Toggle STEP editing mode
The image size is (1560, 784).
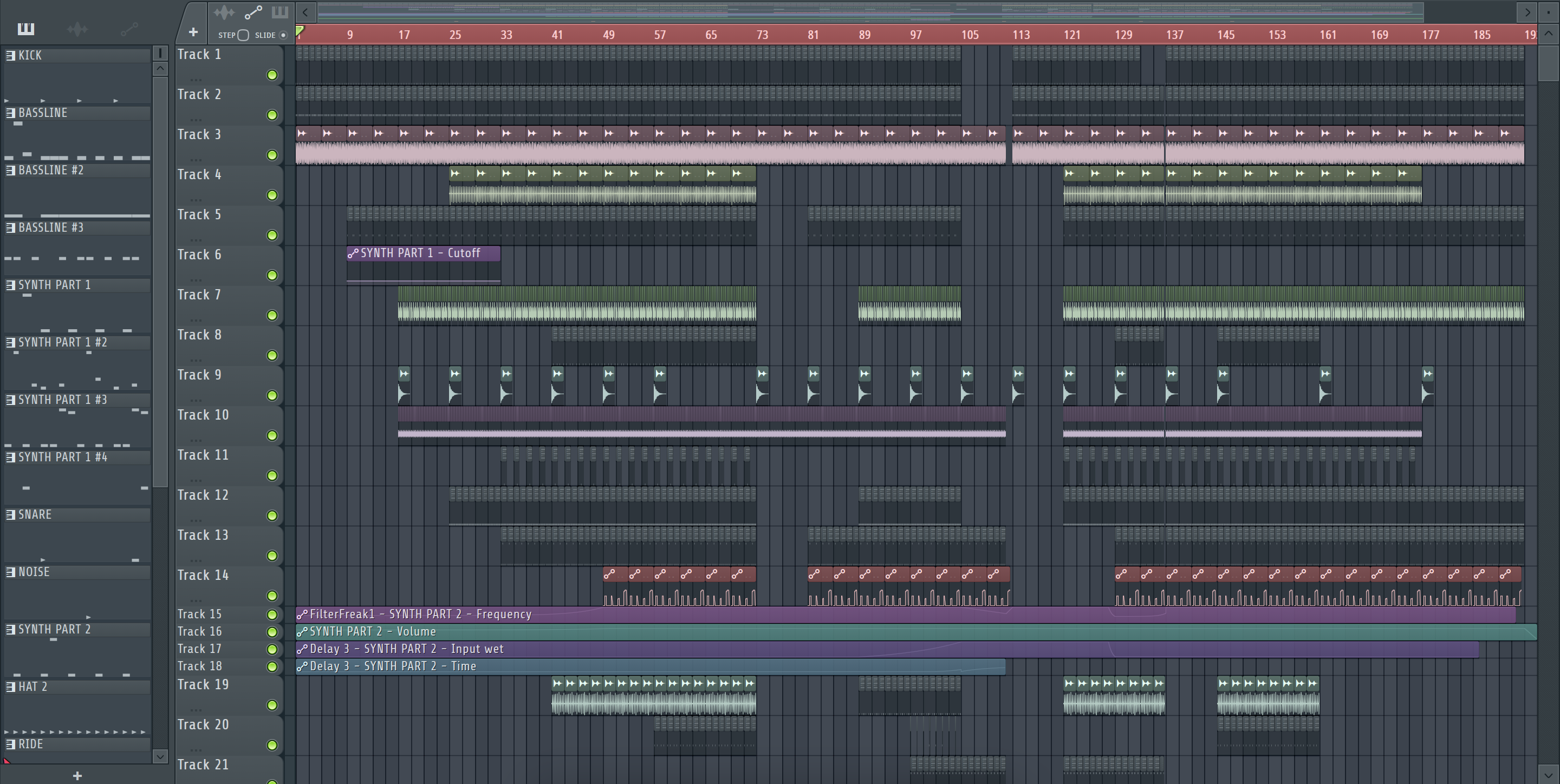tap(243, 35)
